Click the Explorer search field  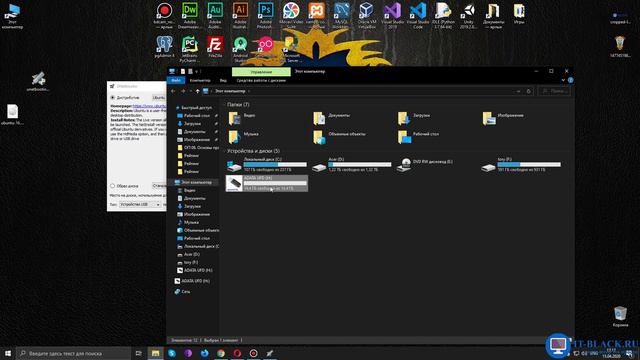[x=554, y=91]
